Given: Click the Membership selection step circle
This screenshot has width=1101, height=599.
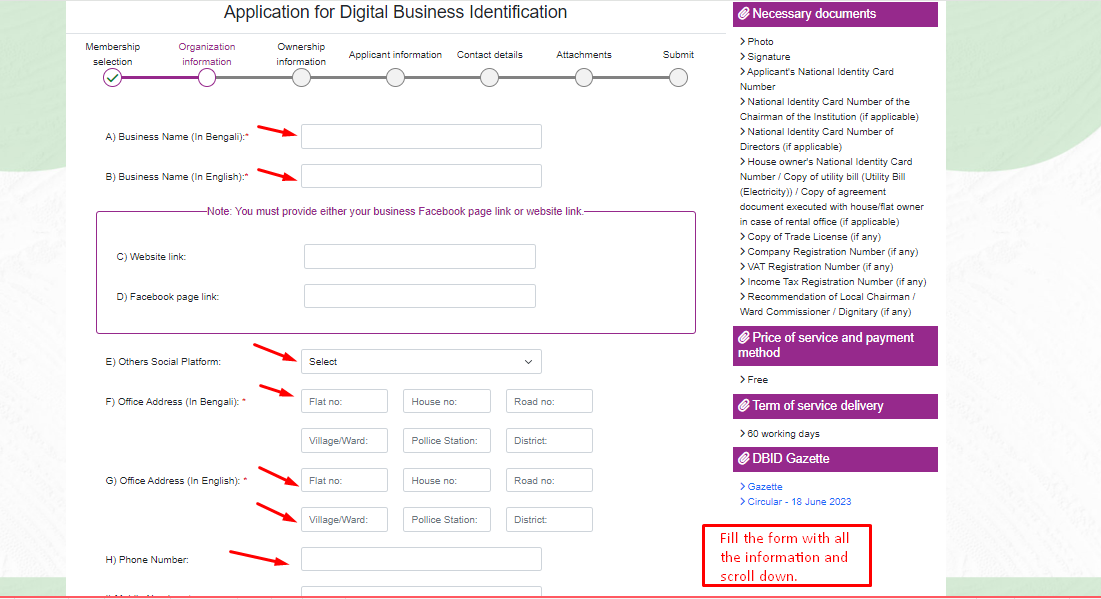Looking at the screenshot, I should coord(112,78).
